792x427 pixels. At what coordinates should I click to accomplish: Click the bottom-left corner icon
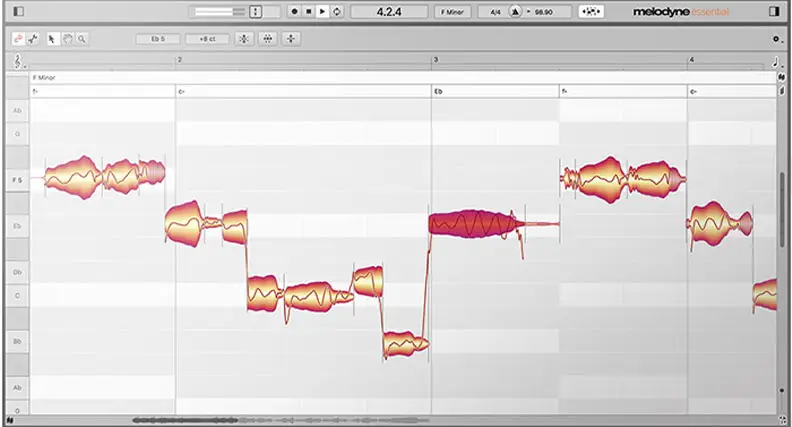pos(9,420)
